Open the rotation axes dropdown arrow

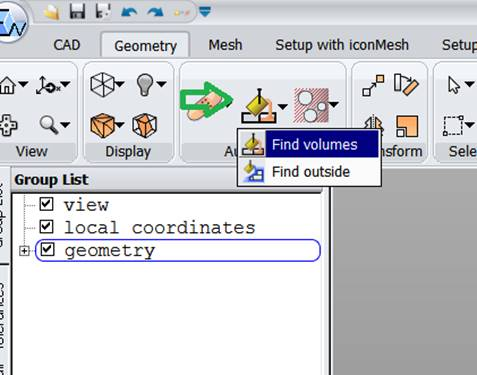click(x=65, y=84)
